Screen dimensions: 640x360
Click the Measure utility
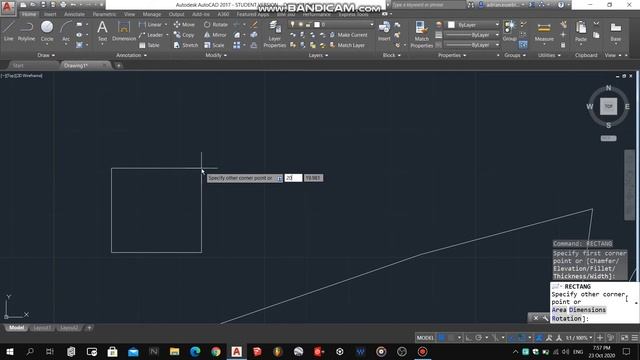click(544, 32)
